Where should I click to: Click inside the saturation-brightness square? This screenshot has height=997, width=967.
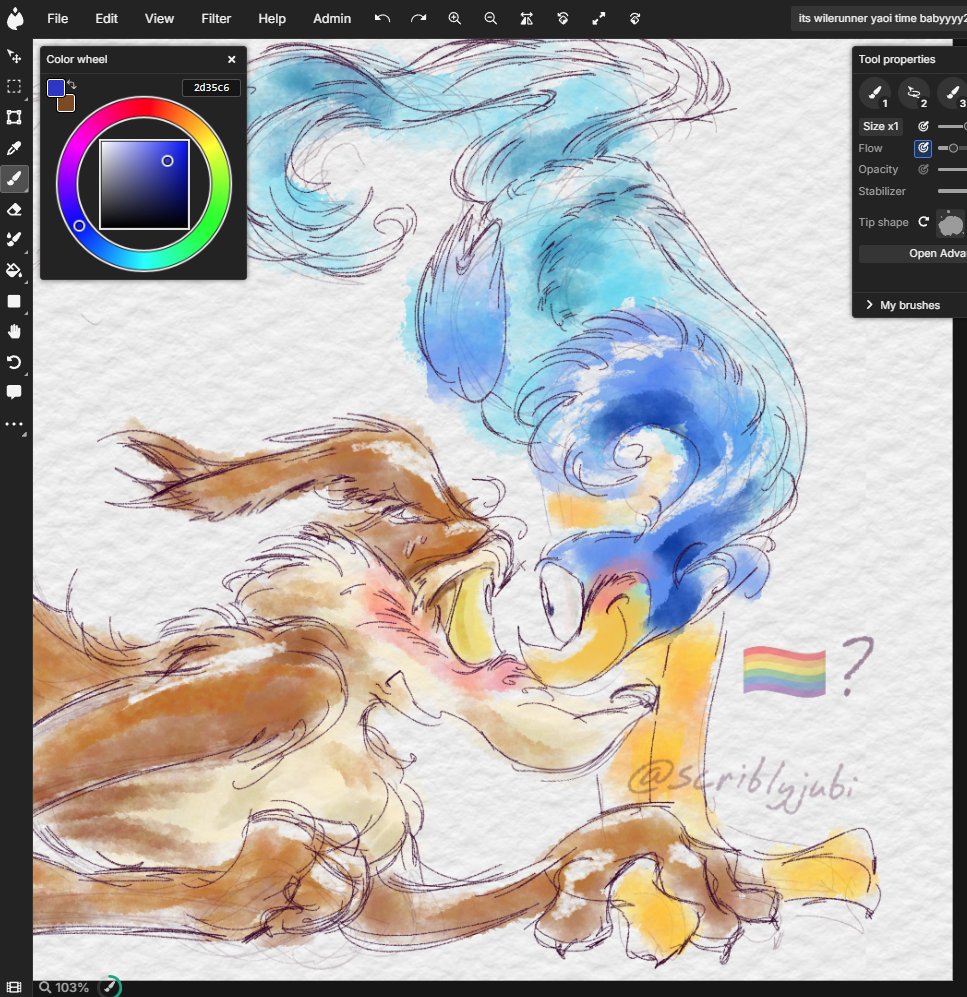pyautogui.click(x=144, y=184)
